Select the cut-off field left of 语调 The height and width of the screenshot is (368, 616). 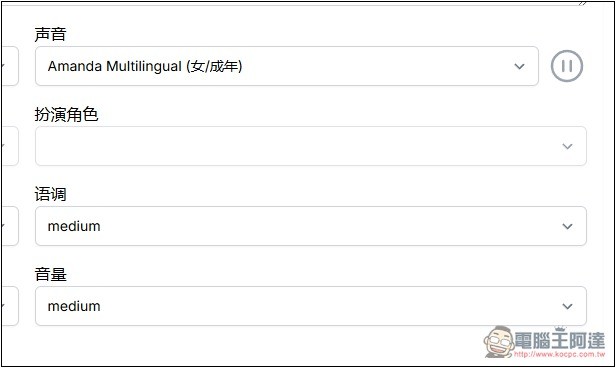coord(10,226)
